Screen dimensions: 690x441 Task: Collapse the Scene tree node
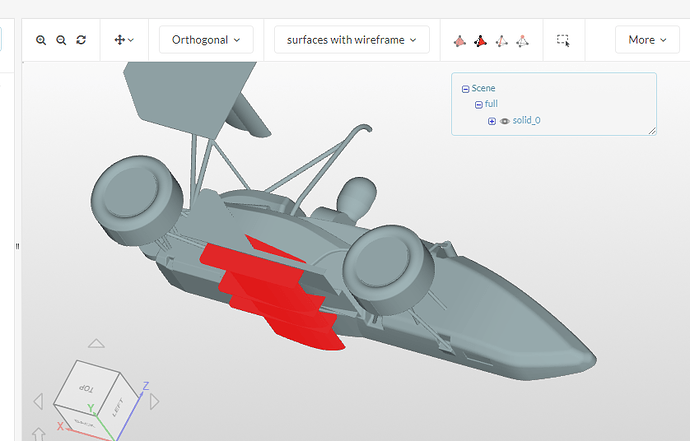point(466,89)
